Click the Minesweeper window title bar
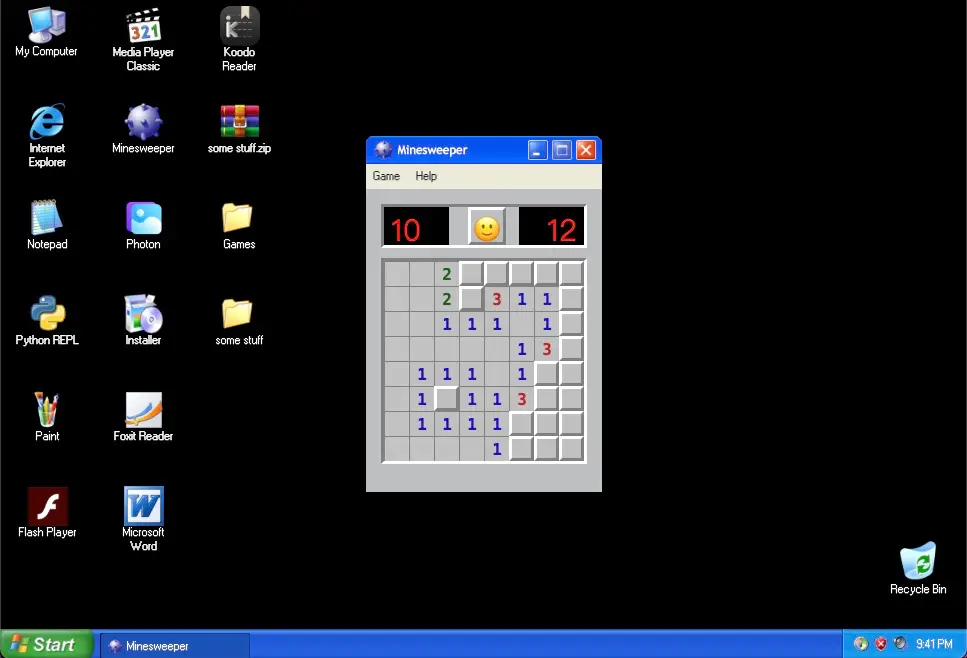Image resolution: width=967 pixels, height=658 pixels. point(484,150)
